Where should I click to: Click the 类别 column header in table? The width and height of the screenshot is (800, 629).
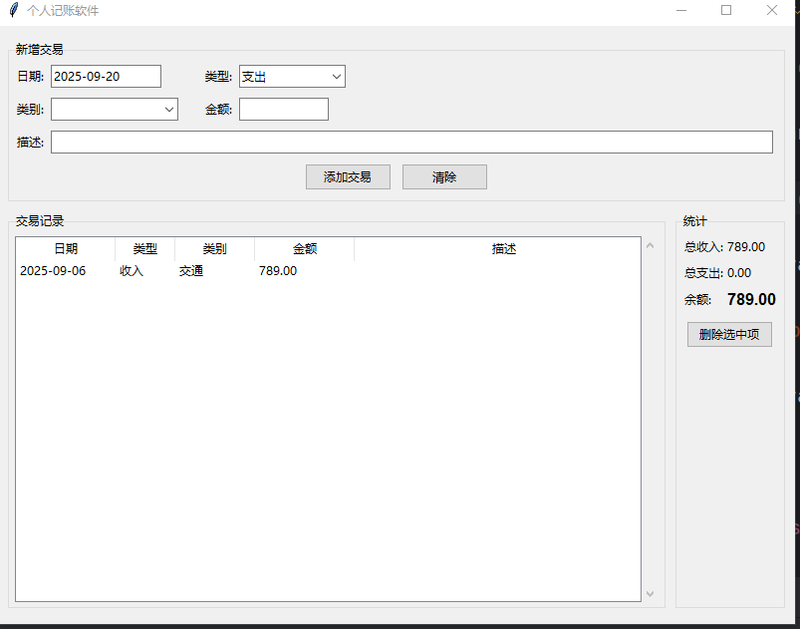click(x=215, y=248)
